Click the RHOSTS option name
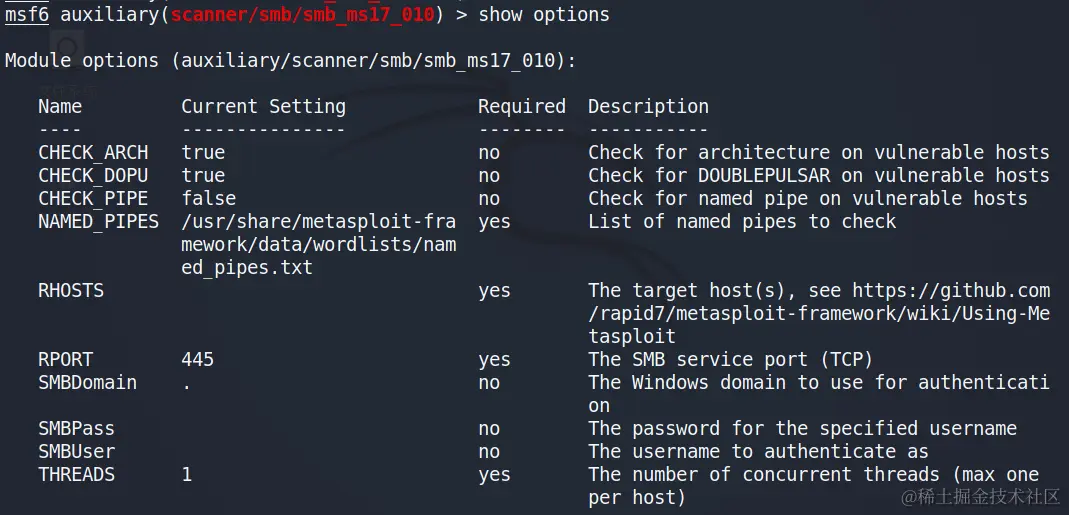The height and width of the screenshot is (515, 1069). tap(71, 290)
